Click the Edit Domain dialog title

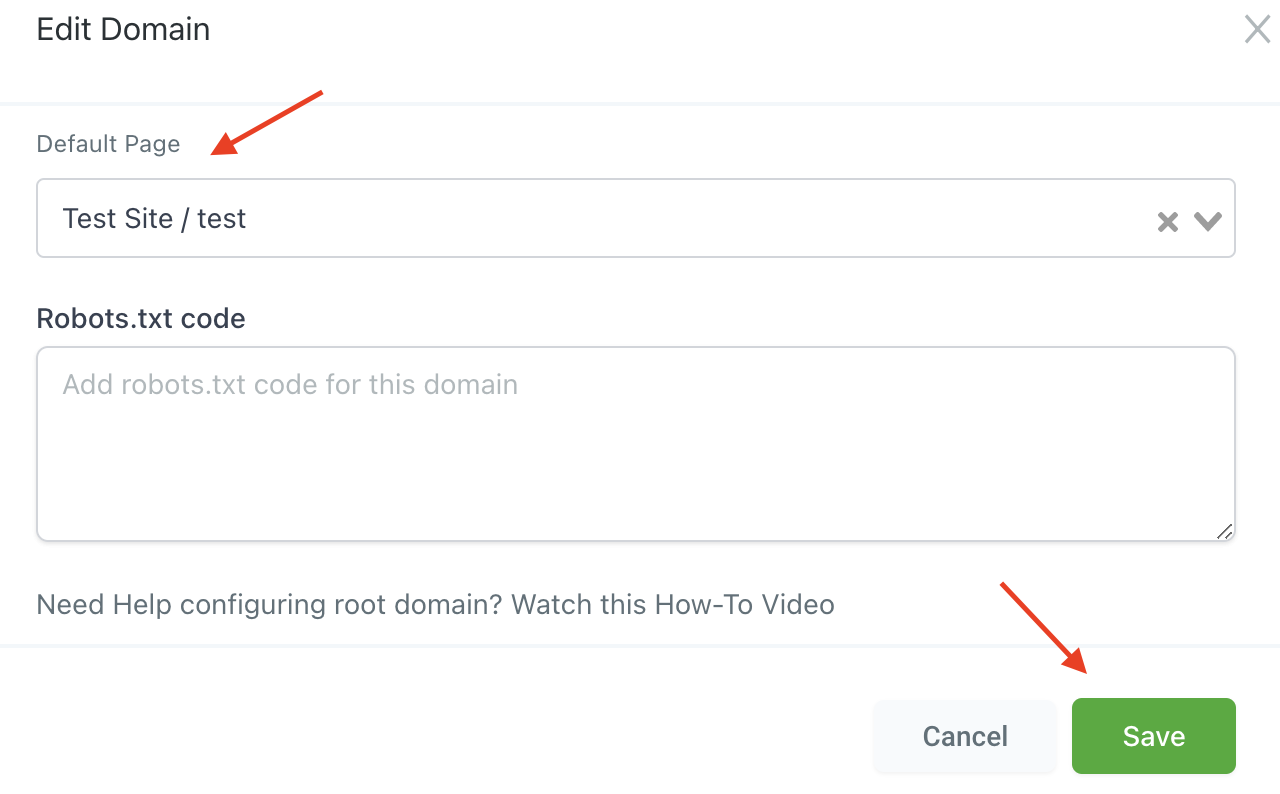[123, 29]
